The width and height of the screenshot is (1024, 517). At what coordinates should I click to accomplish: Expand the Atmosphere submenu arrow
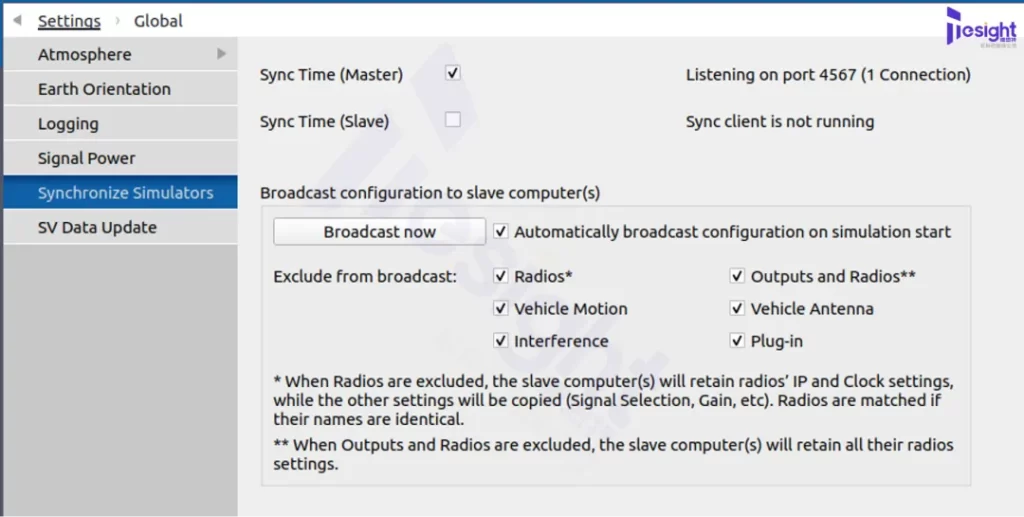tap(222, 54)
